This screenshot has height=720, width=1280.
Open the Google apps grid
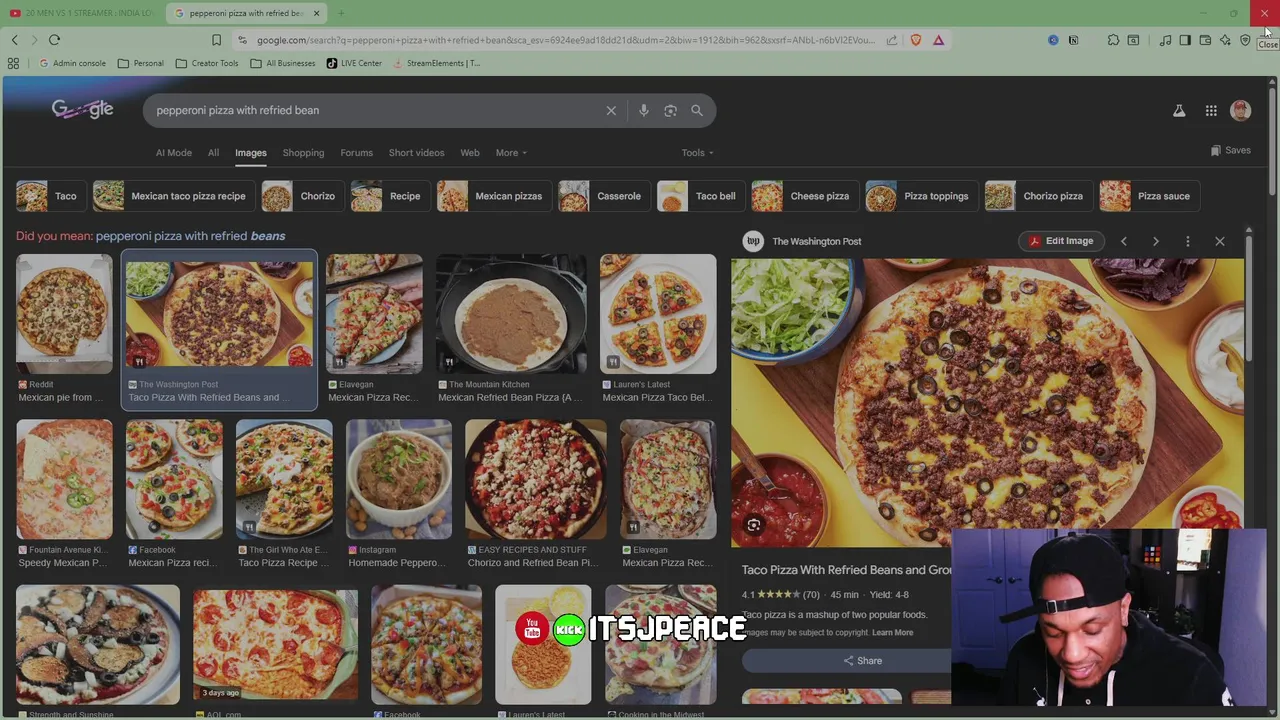(x=1211, y=111)
